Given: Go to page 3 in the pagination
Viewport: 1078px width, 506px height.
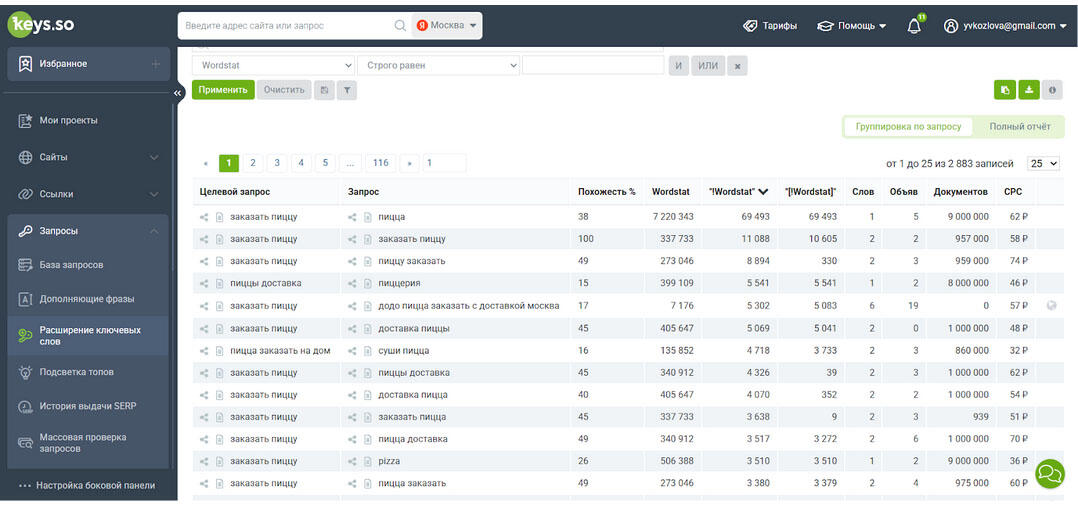Looking at the screenshot, I should pyautogui.click(x=277, y=163).
